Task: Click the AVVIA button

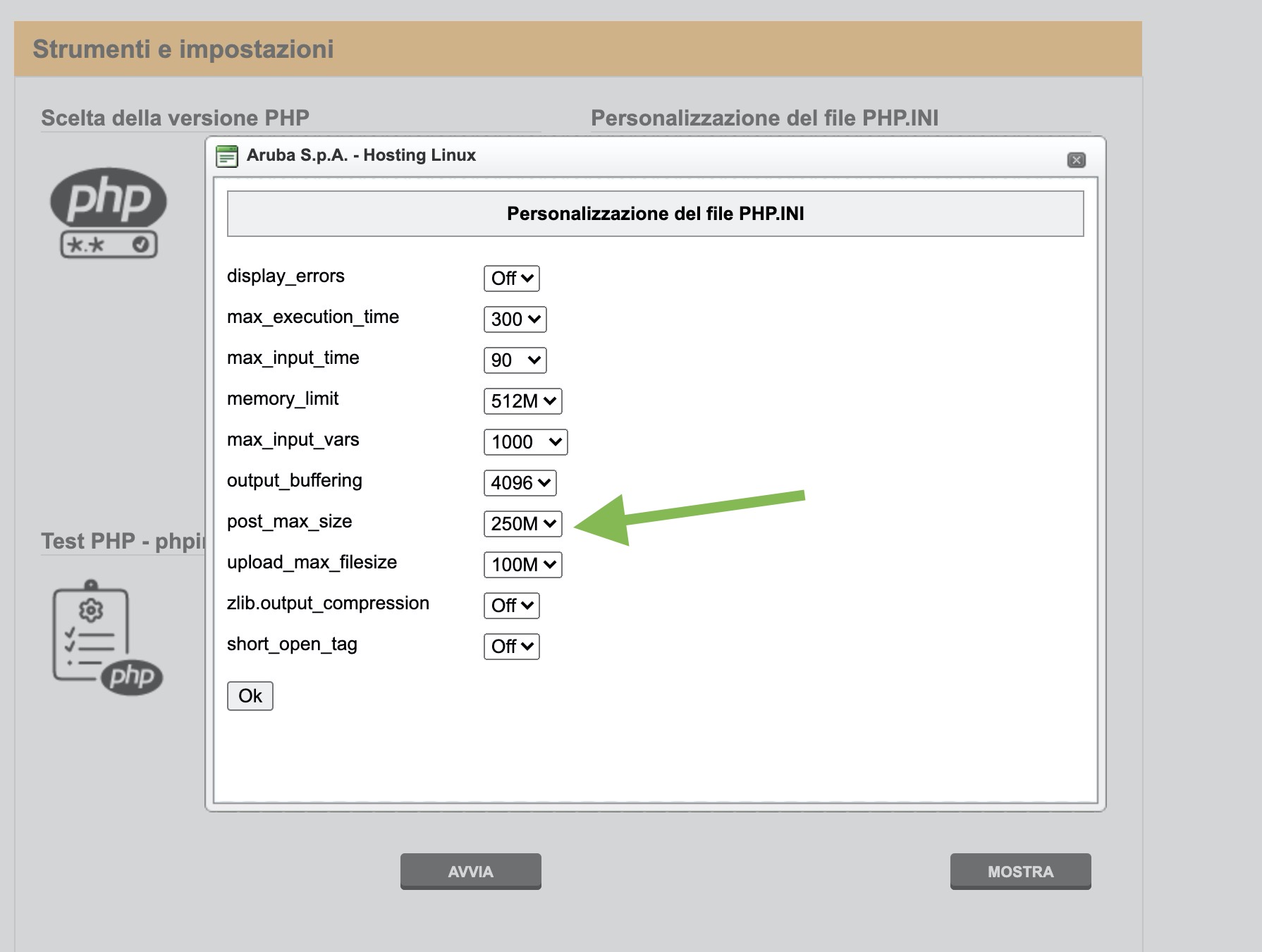Action: tap(470, 872)
